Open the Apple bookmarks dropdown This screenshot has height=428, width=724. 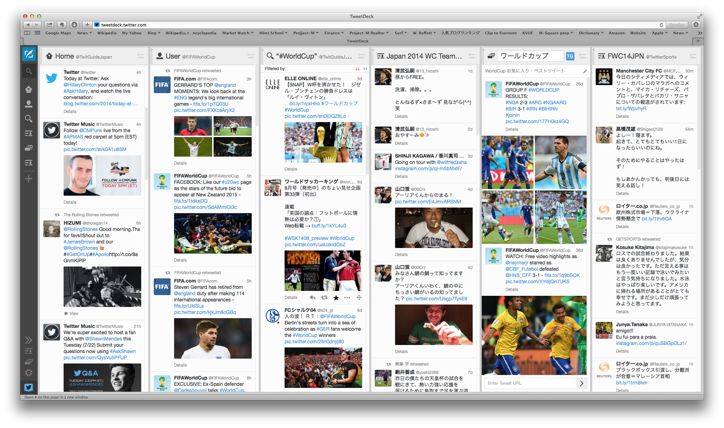tap(659, 33)
